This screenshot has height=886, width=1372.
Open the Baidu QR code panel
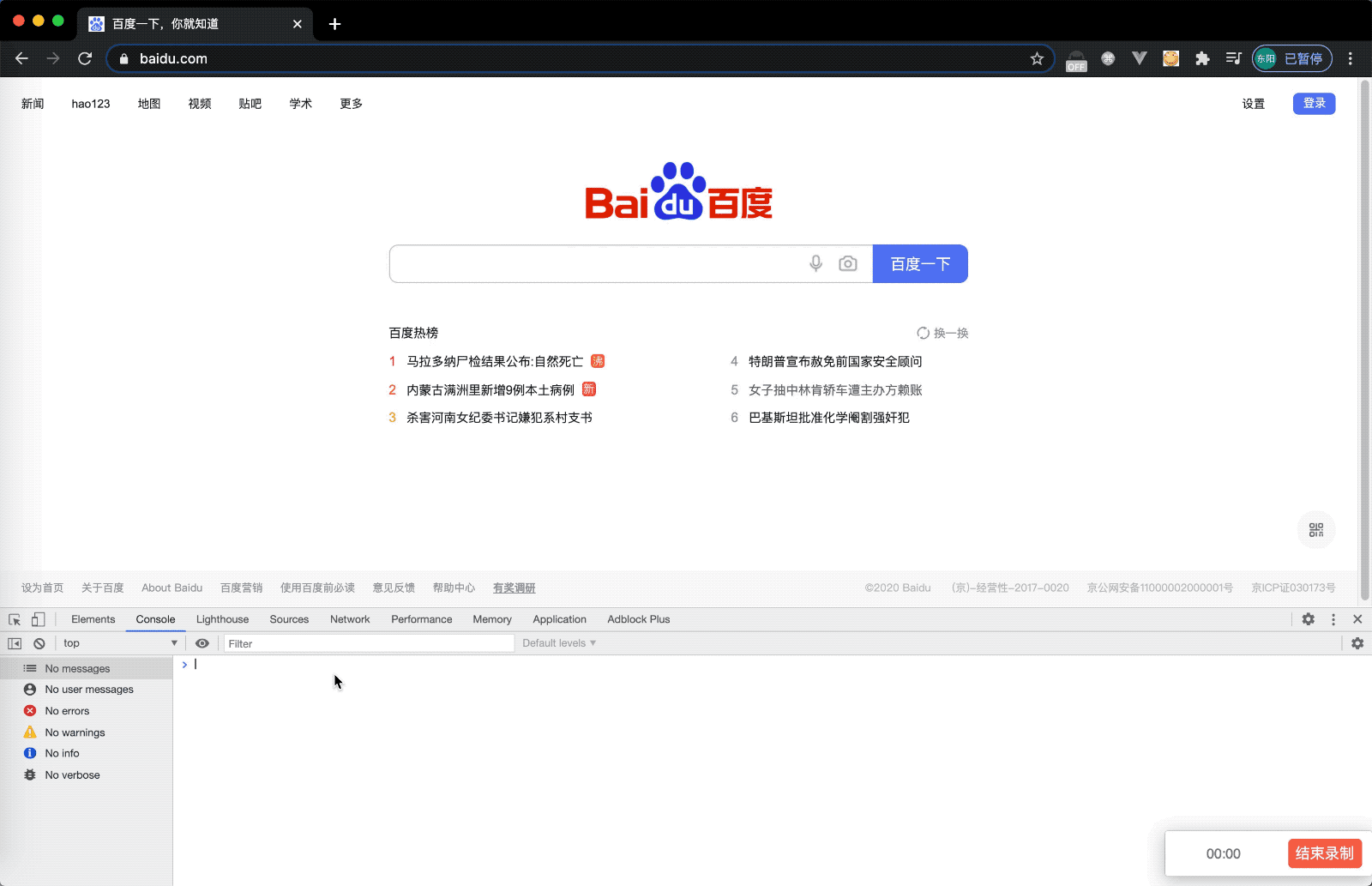click(1315, 529)
